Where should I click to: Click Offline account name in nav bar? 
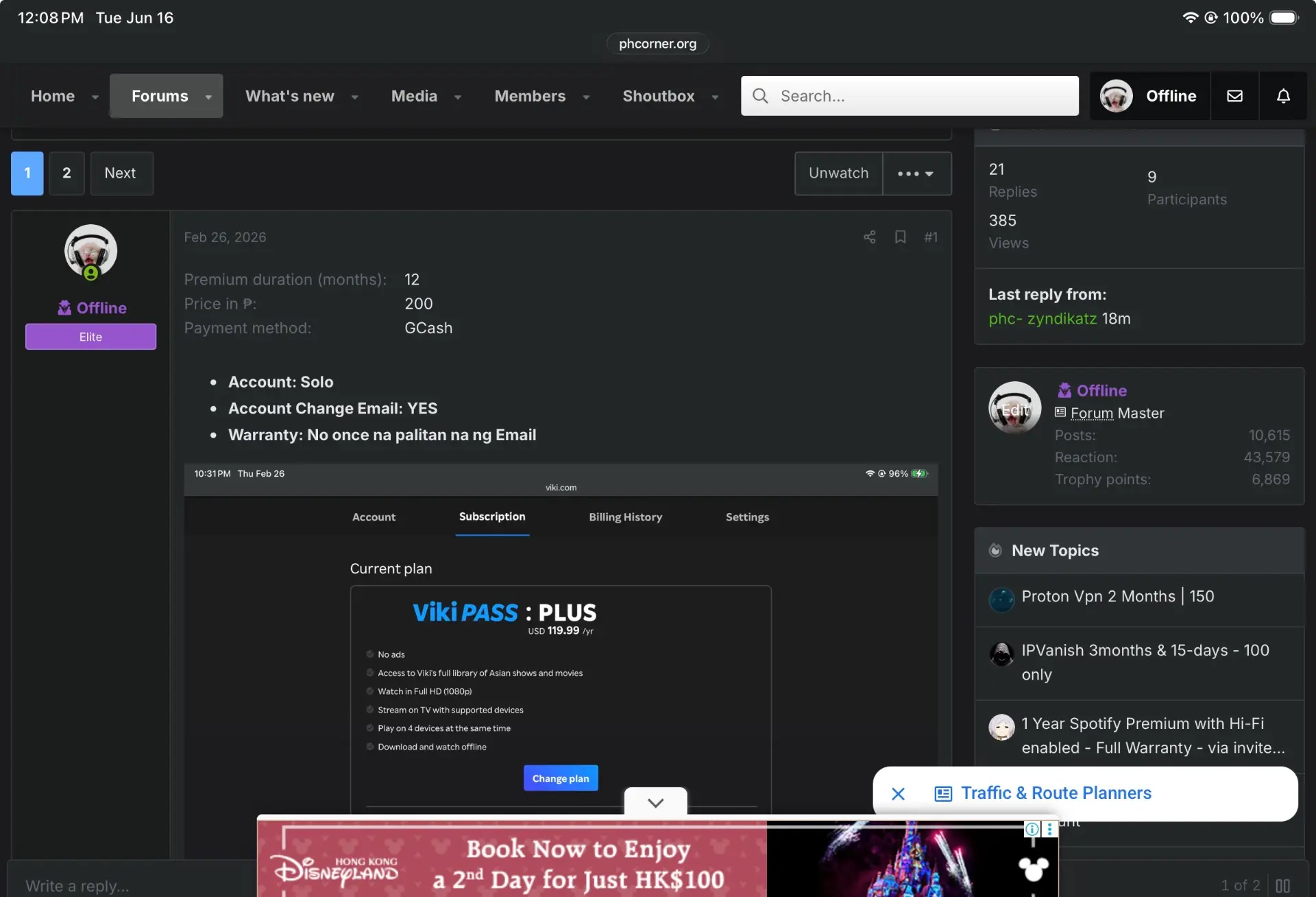coord(1171,96)
